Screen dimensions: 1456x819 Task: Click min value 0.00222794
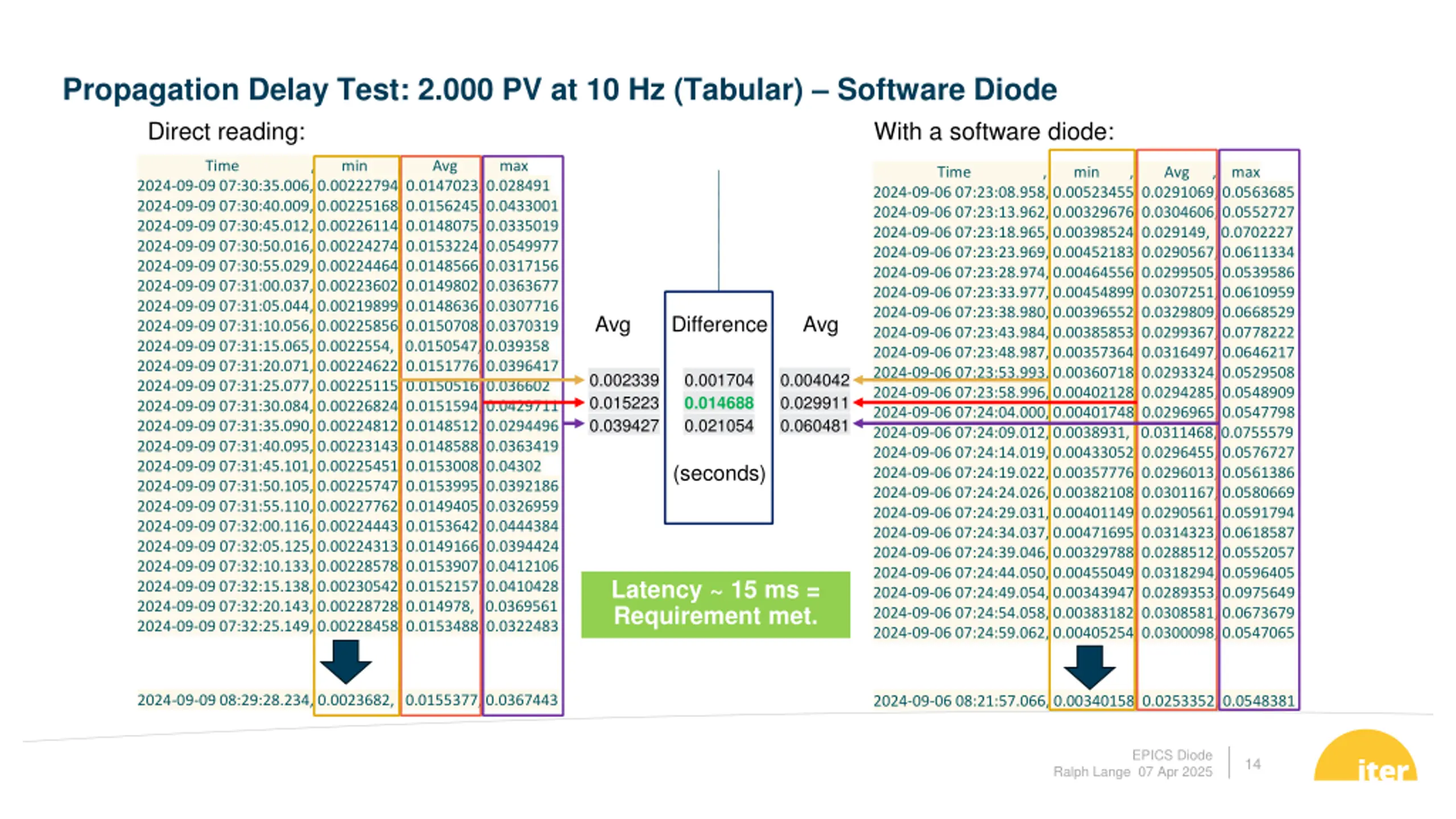(x=358, y=185)
